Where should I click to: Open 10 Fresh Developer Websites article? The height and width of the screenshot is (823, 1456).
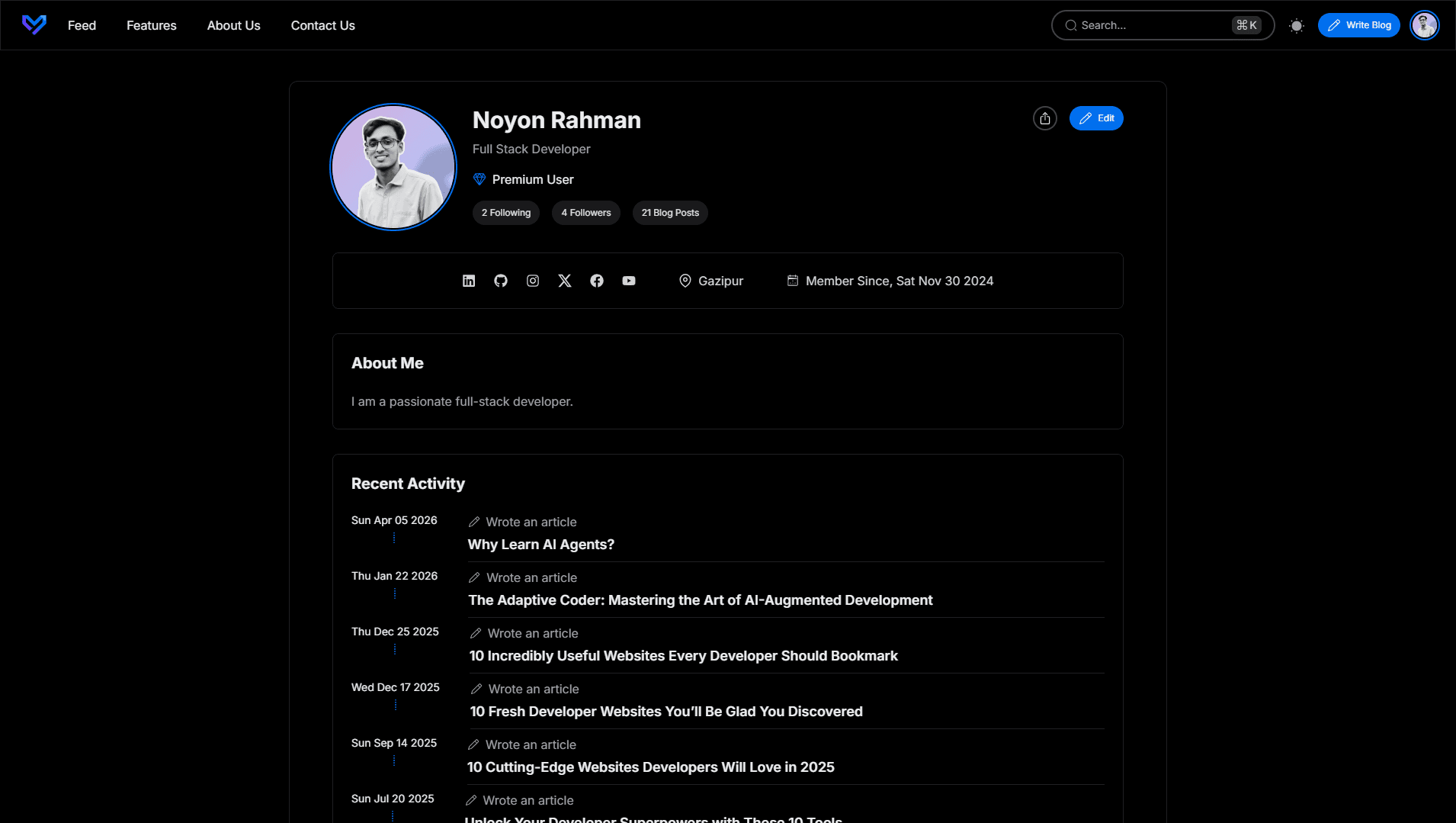tap(666, 712)
